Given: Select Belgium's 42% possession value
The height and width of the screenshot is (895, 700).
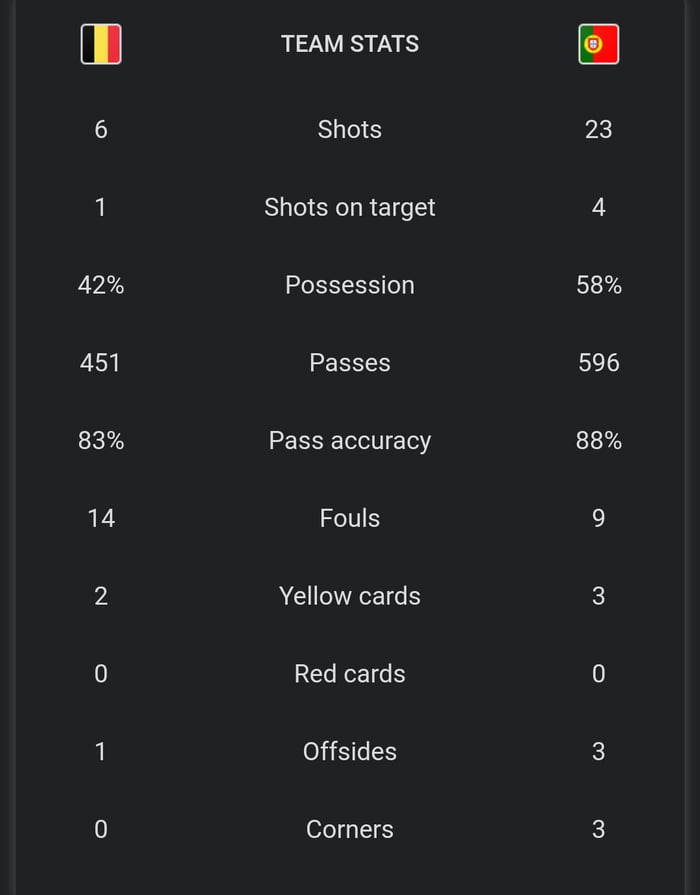Looking at the screenshot, I should coord(101,285).
